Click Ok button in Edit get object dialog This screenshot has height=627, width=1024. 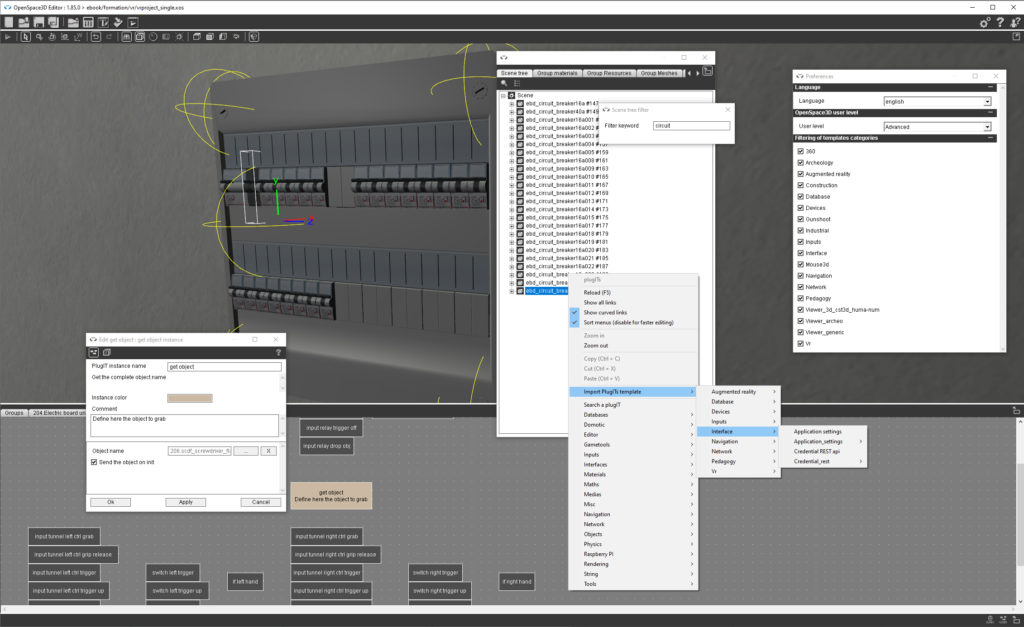click(110, 502)
